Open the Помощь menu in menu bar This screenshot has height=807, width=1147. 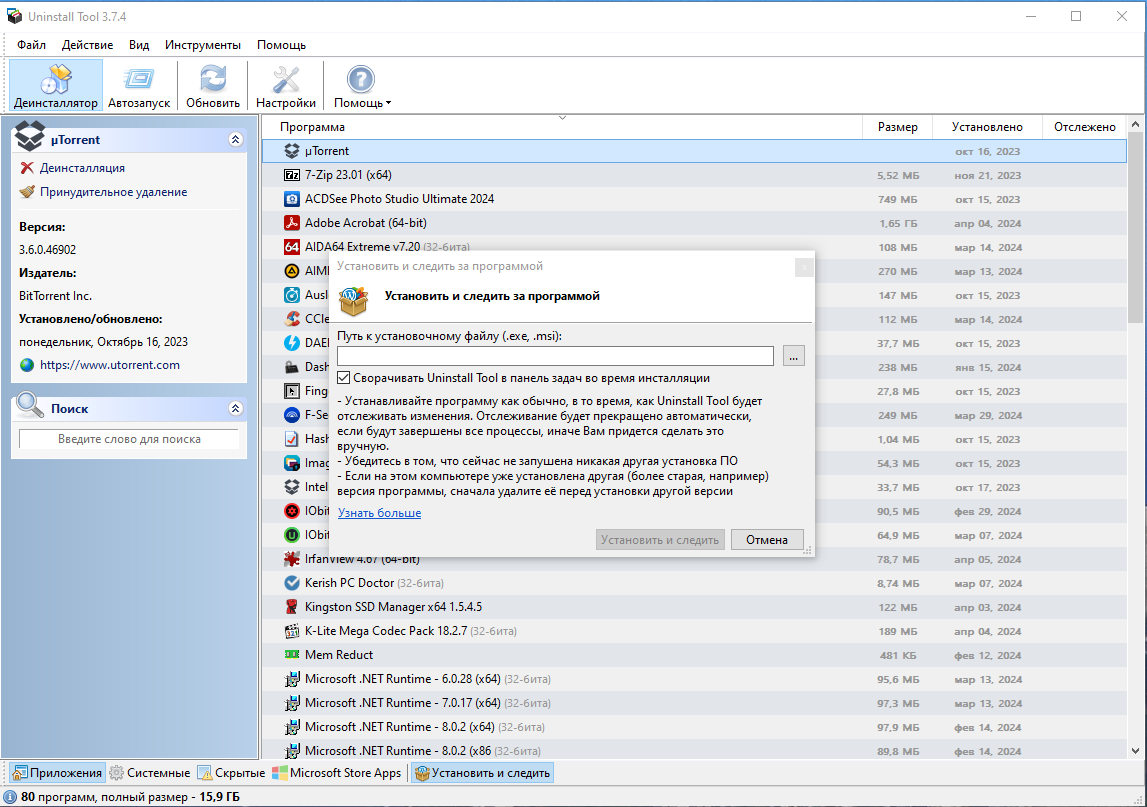(282, 45)
